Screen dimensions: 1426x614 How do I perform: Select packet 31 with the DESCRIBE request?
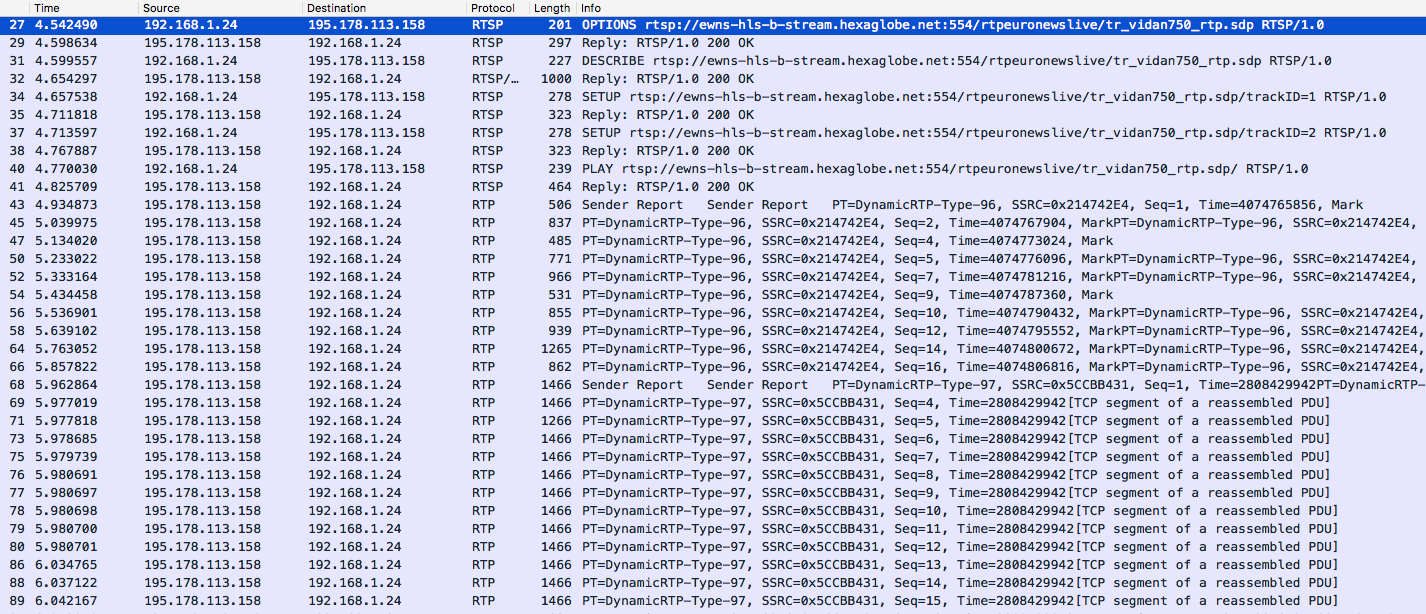coord(713,61)
